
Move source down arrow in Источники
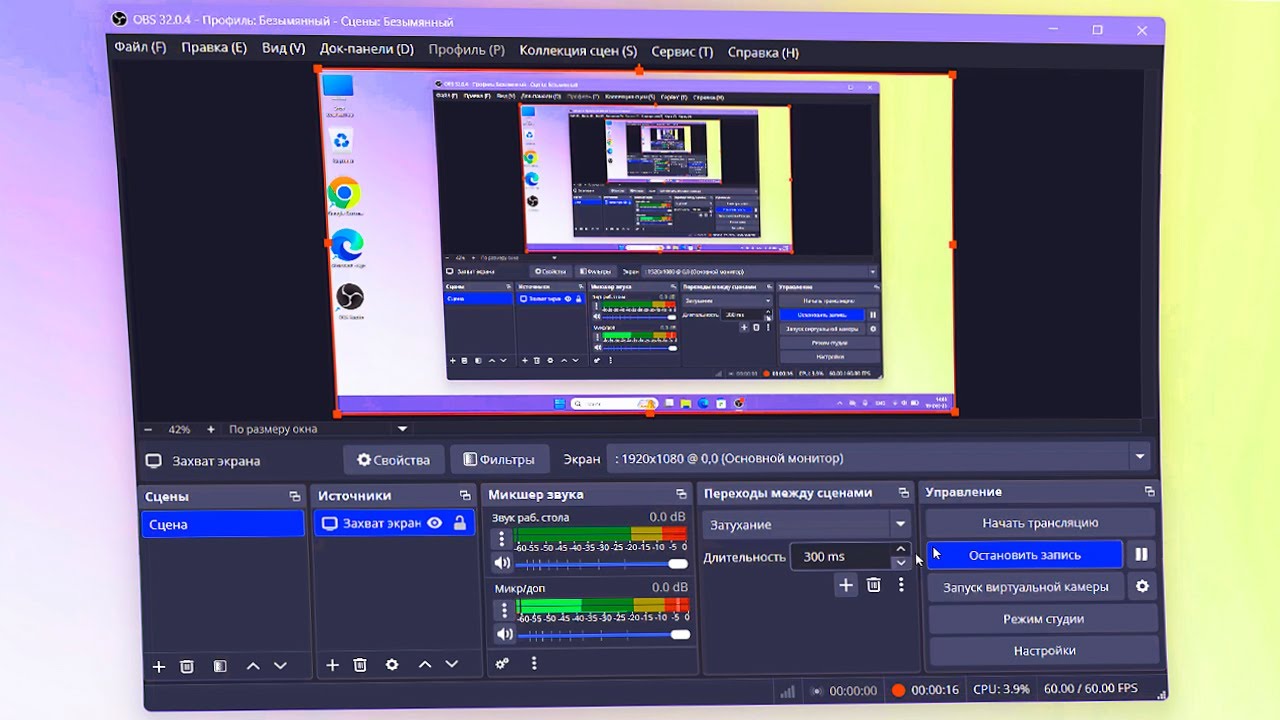pyautogui.click(x=452, y=664)
